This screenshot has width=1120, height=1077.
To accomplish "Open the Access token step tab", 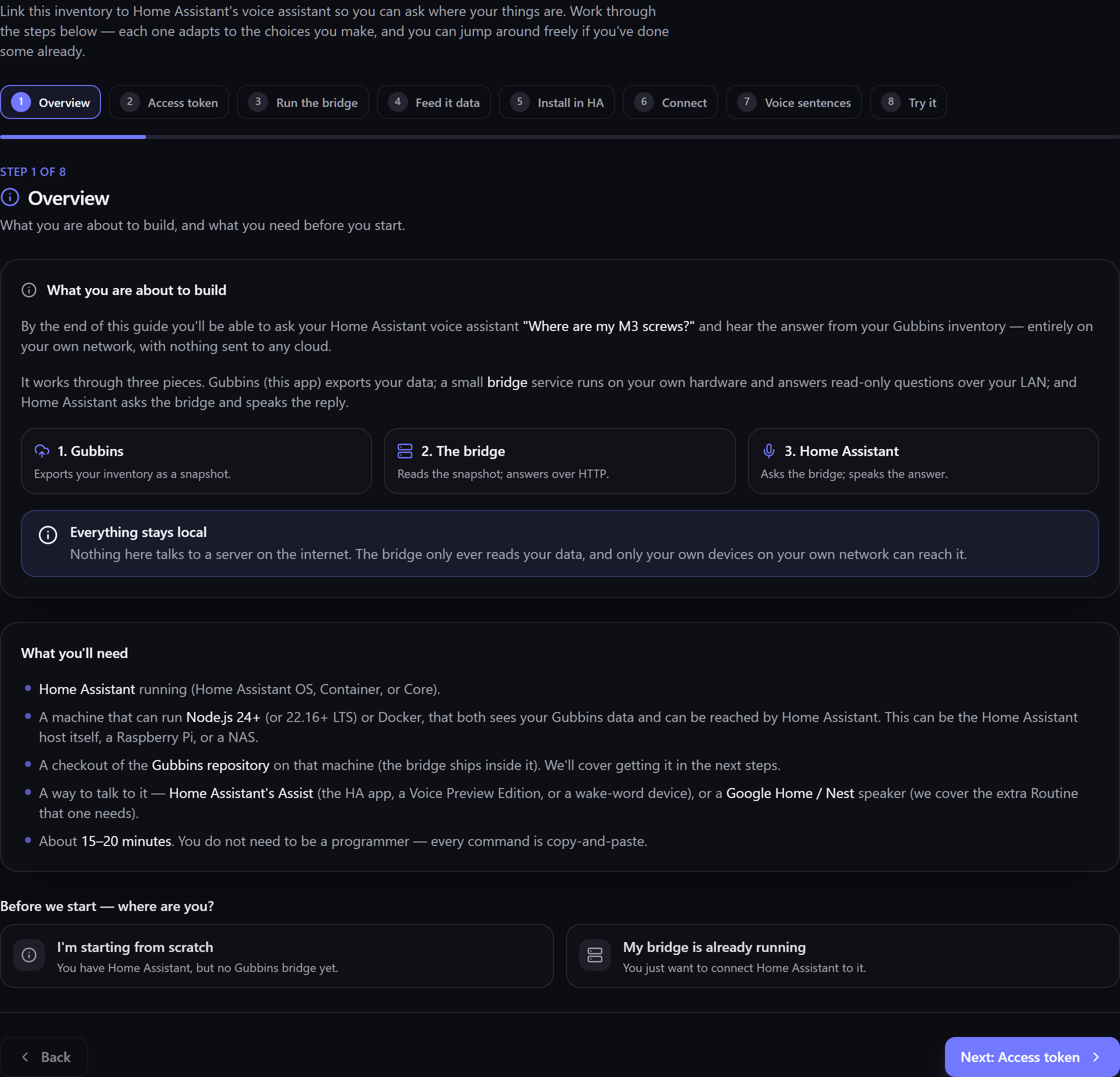I will [169, 102].
